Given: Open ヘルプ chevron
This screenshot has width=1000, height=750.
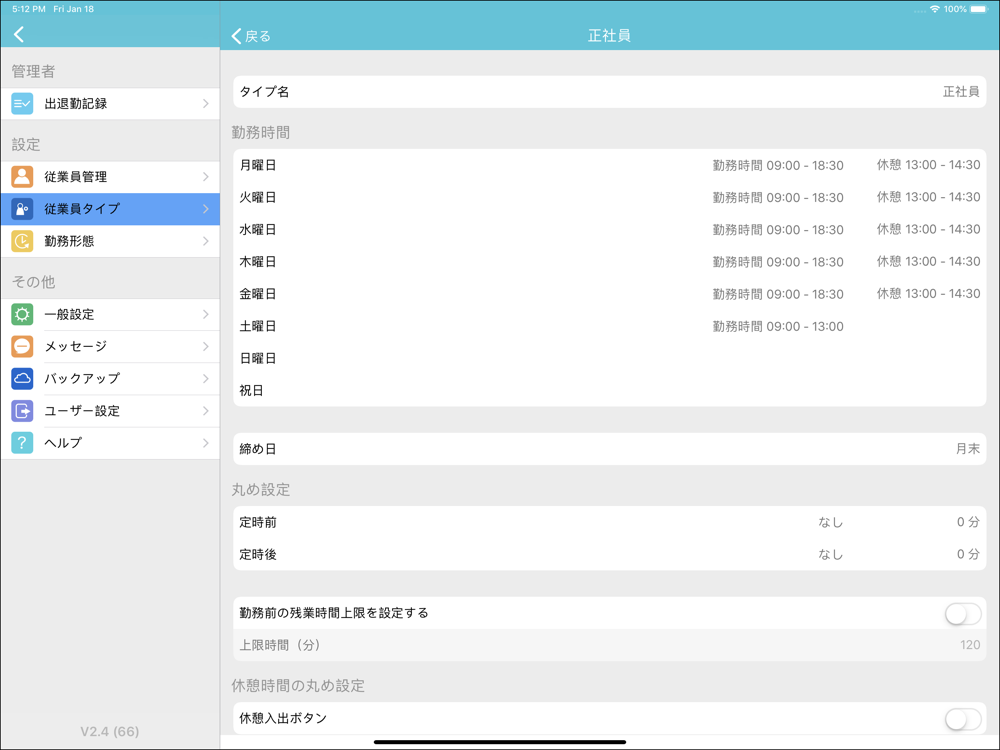Looking at the screenshot, I should pyautogui.click(x=205, y=443).
